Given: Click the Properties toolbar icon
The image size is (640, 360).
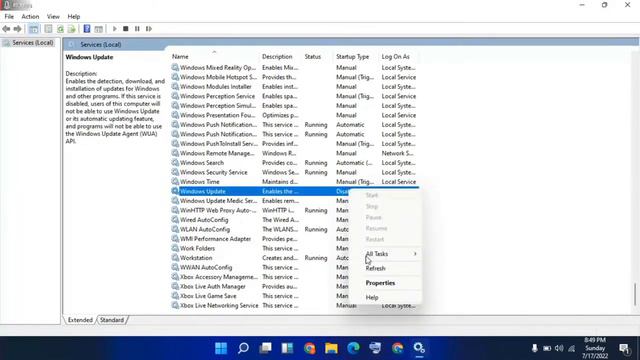Looking at the screenshot, I should (x=48, y=29).
